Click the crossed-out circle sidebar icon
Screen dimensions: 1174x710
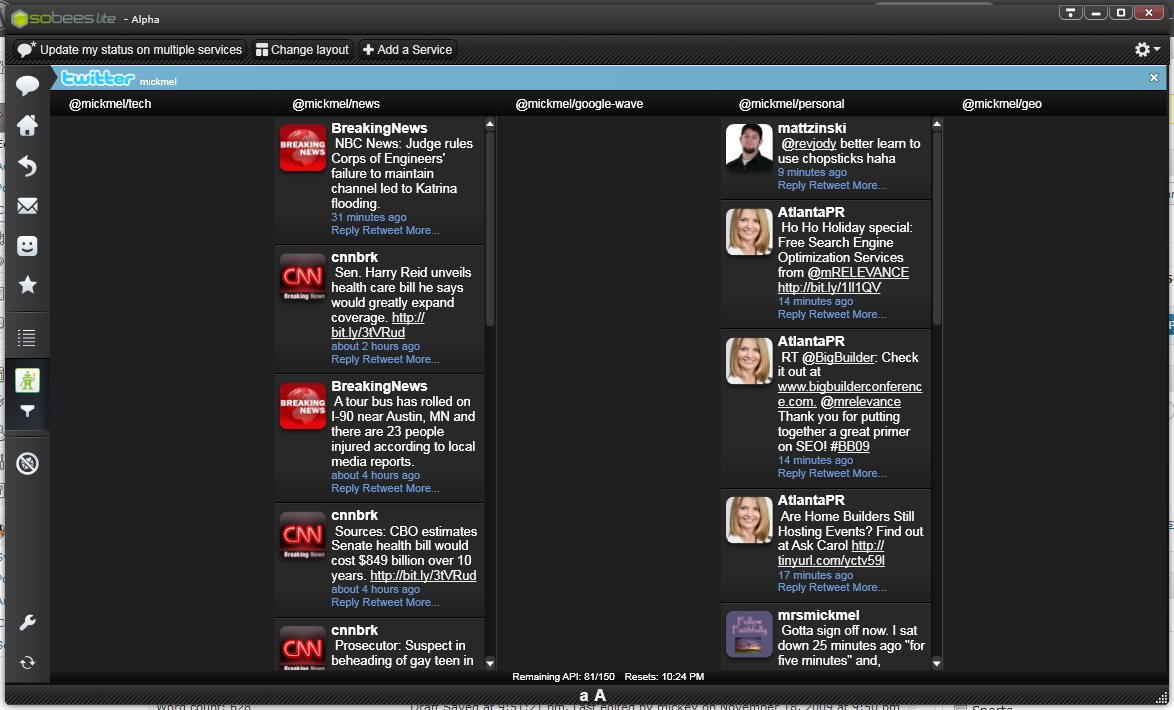27,464
